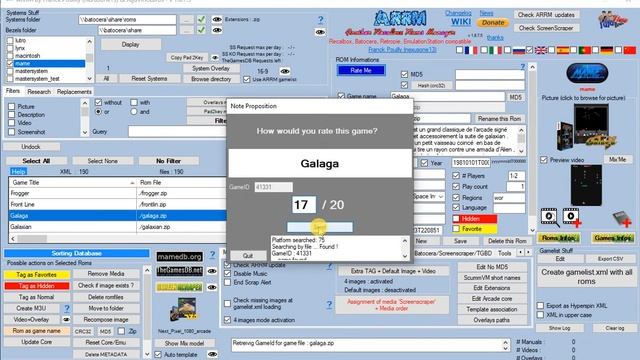Viewport: 640px width, 360px height.
Task: Click the YouTube channel logo top right
Action: coord(613,20)
